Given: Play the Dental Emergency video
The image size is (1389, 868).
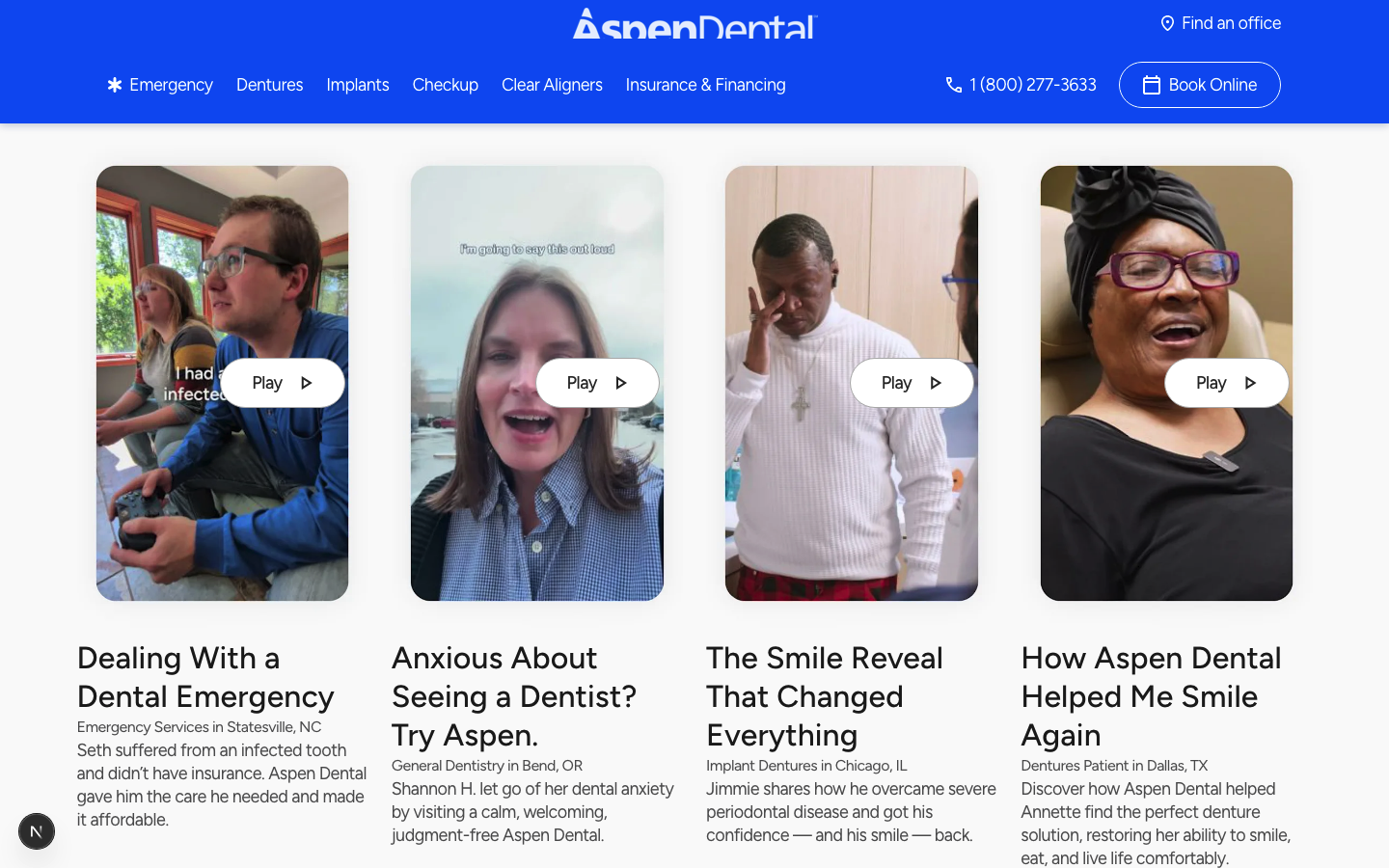Looking at the screenshot, I should (283, 383).
